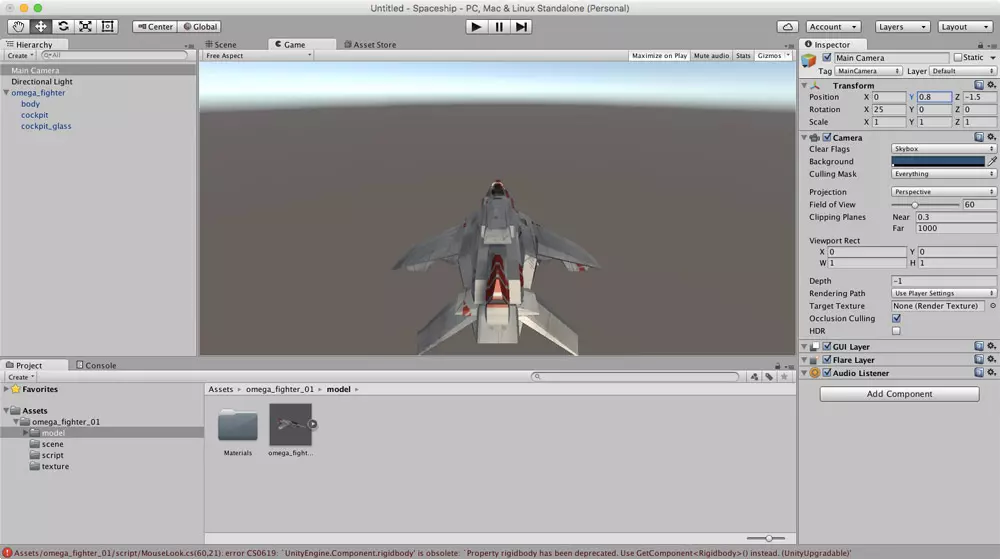Disable GUI Layer component checkbox
The width and height of the screenshot is (1000, 559).
click(827, 346)
